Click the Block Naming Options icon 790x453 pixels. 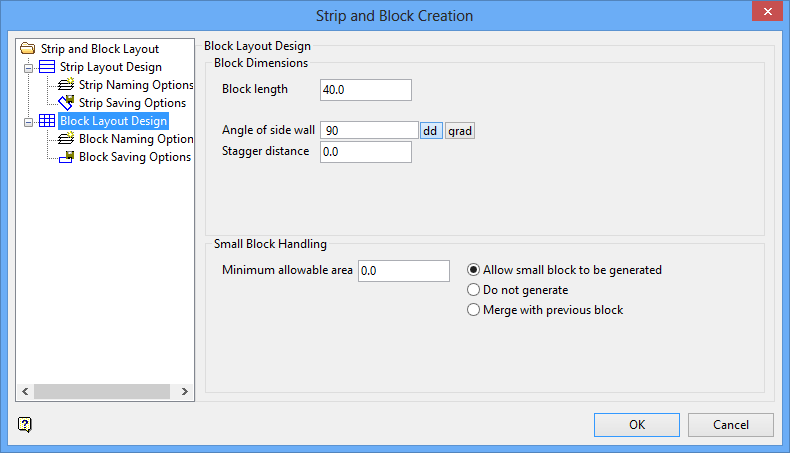pos(67,139)
